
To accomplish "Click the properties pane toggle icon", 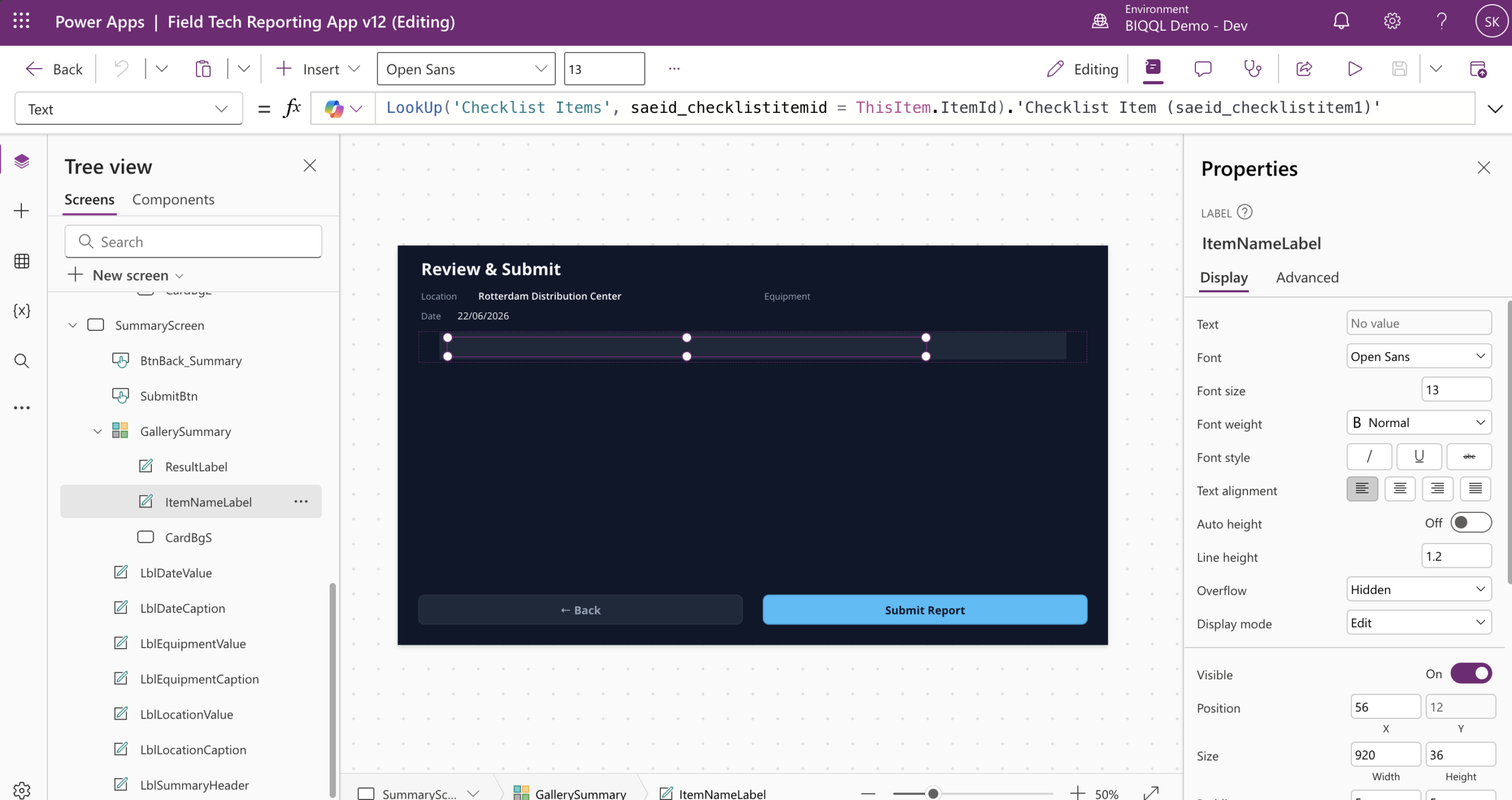I will (1152, 69).
